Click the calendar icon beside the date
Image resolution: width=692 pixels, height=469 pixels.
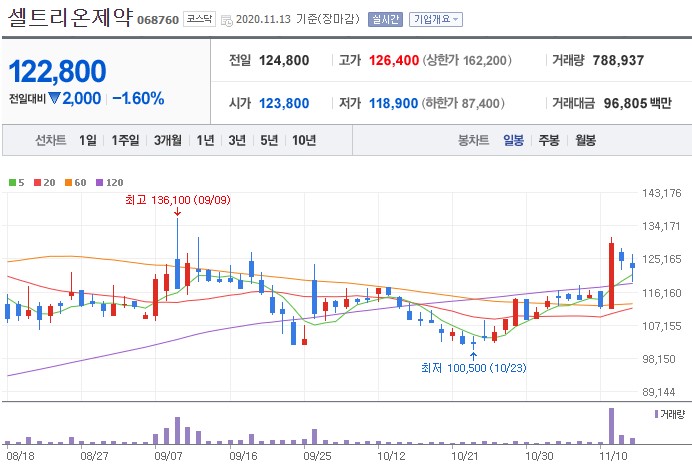pyautogui.click(x=226, y=21)
